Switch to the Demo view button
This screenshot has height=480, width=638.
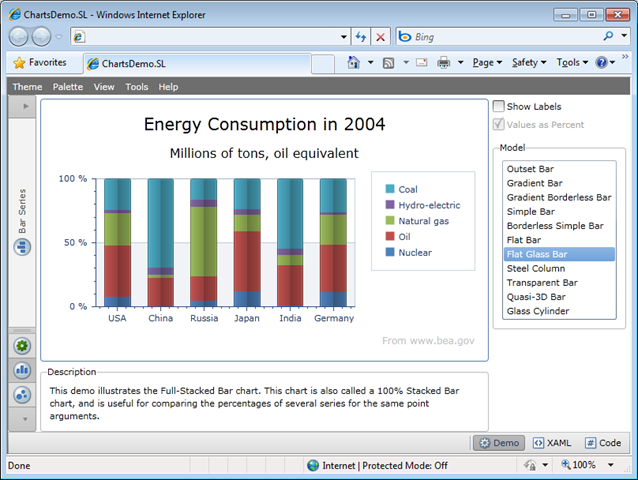pos(499,443)
